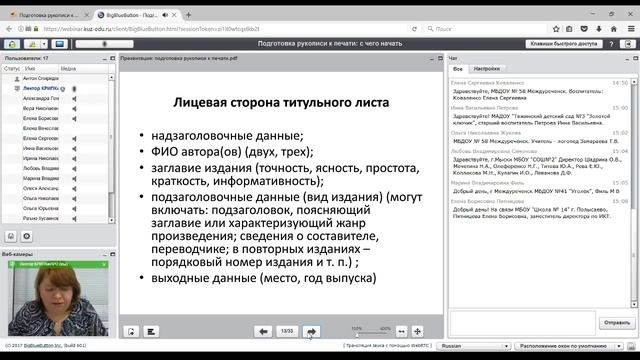Select user 'Елена Вячеслав' in the list

(40, 128)
